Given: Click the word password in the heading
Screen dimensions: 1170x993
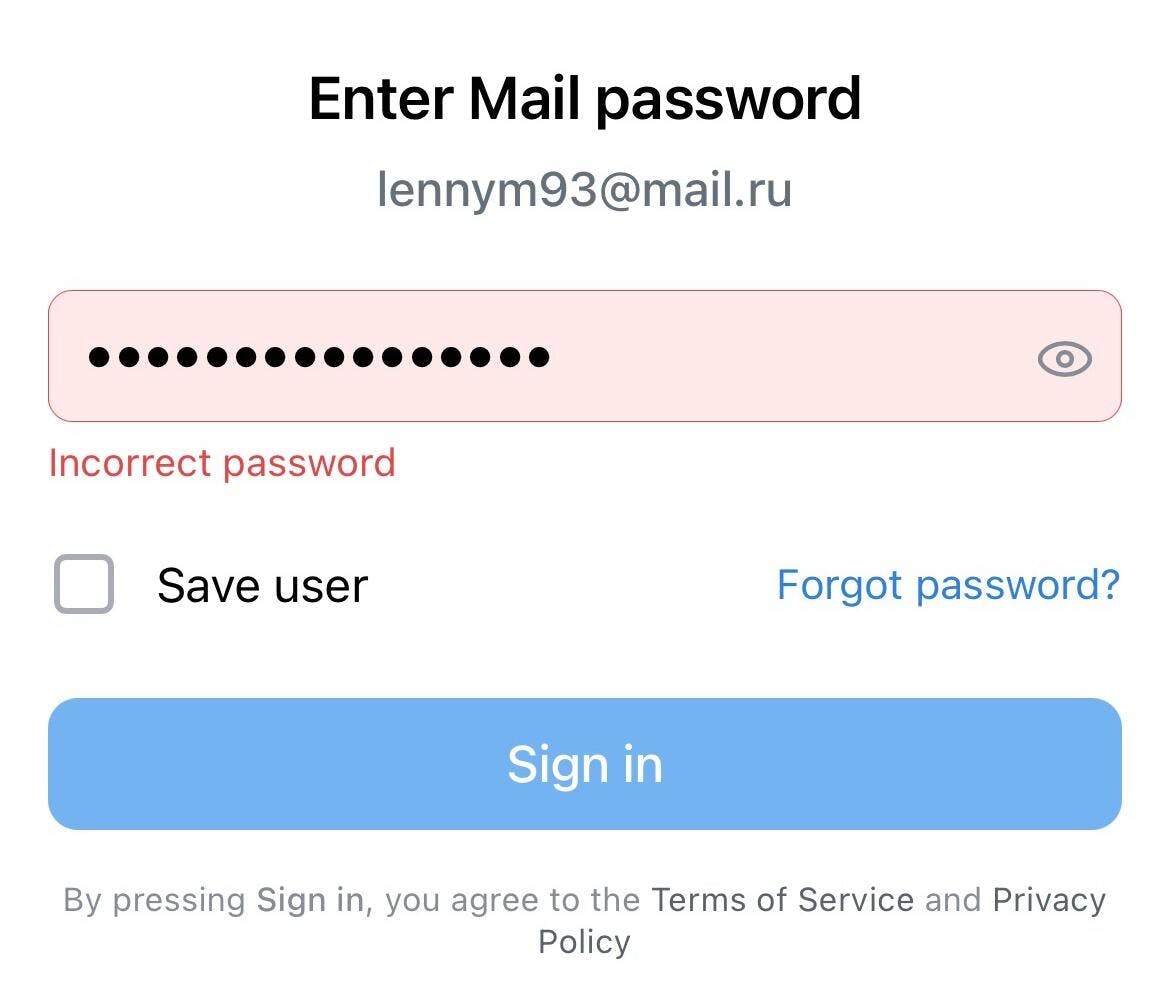Looking at the screenshot, I should point(728,98).
